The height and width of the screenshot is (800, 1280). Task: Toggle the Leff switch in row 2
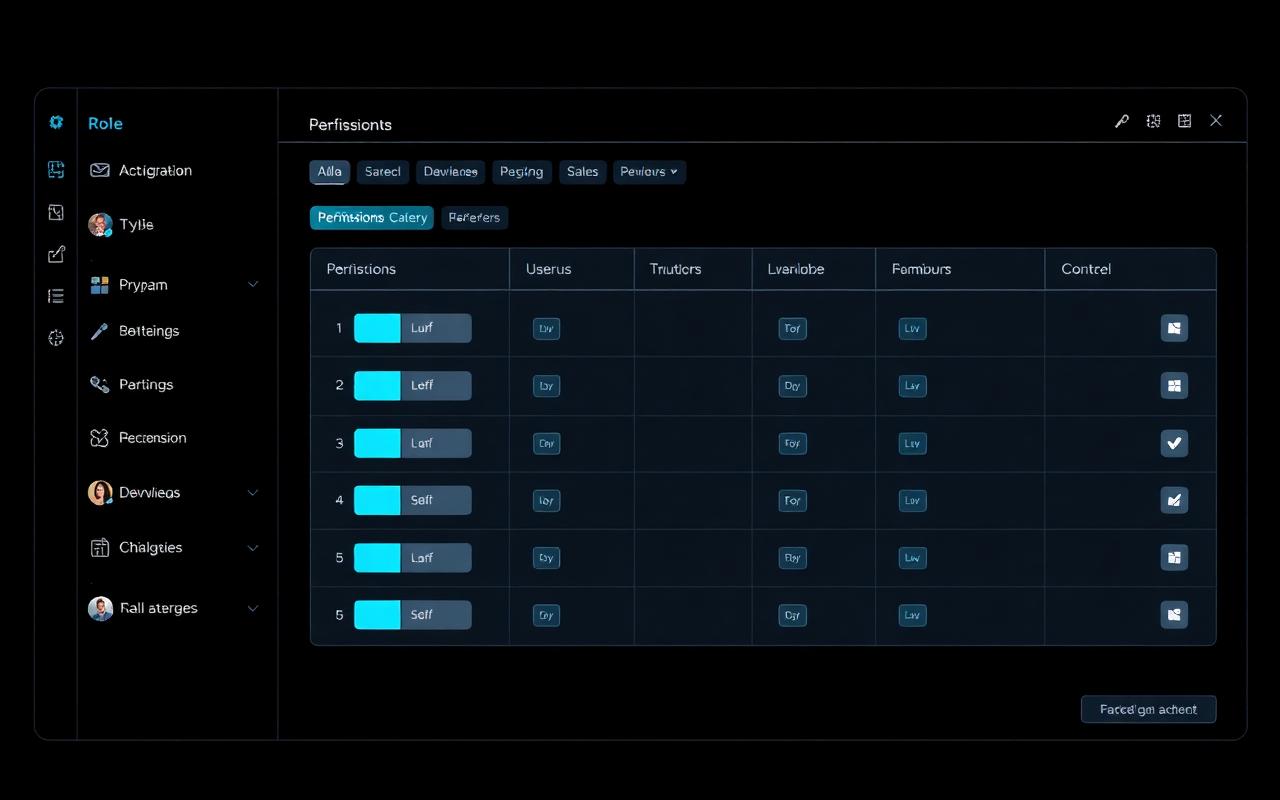click(x=412, y=385)
